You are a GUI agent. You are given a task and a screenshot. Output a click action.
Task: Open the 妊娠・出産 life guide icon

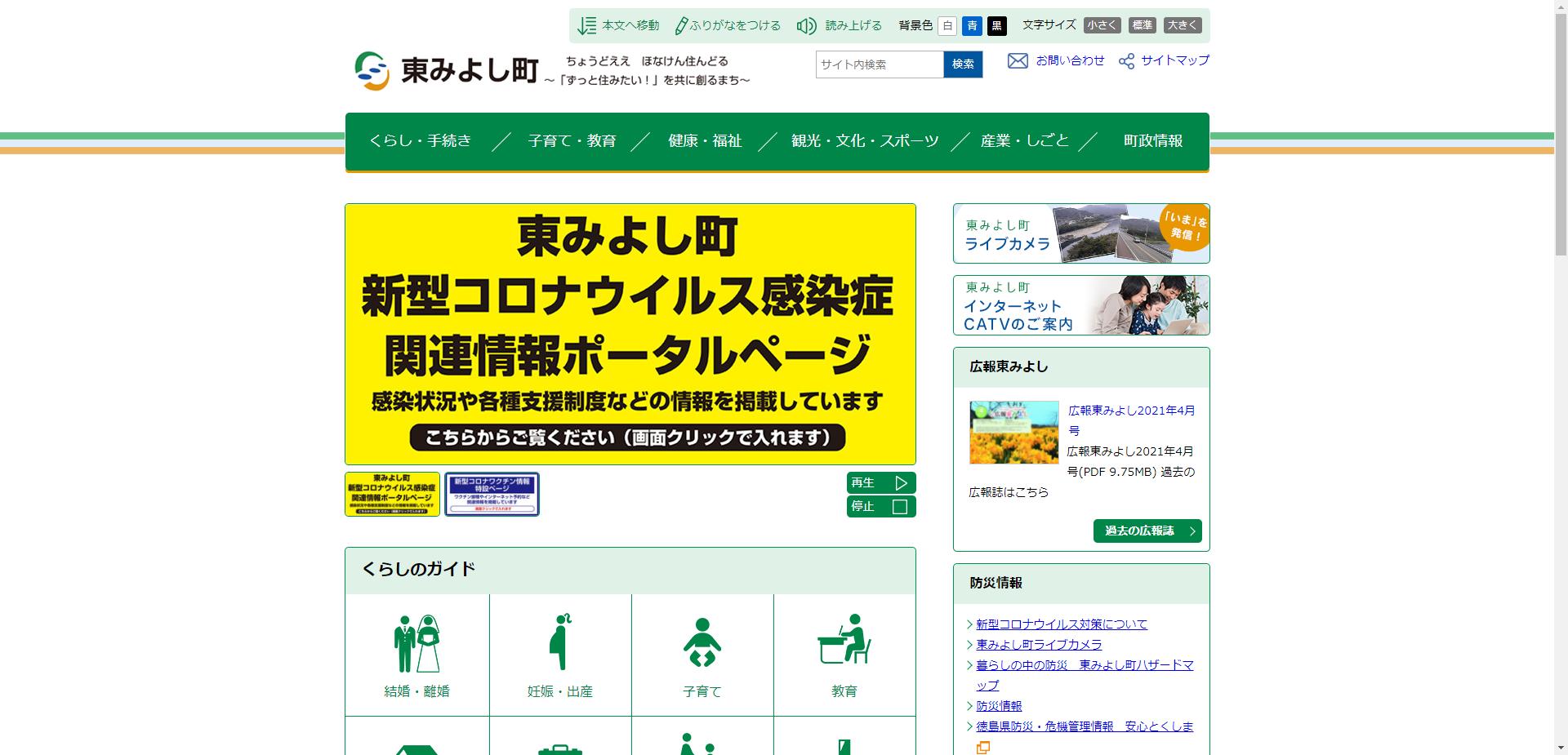pos(560,644)
